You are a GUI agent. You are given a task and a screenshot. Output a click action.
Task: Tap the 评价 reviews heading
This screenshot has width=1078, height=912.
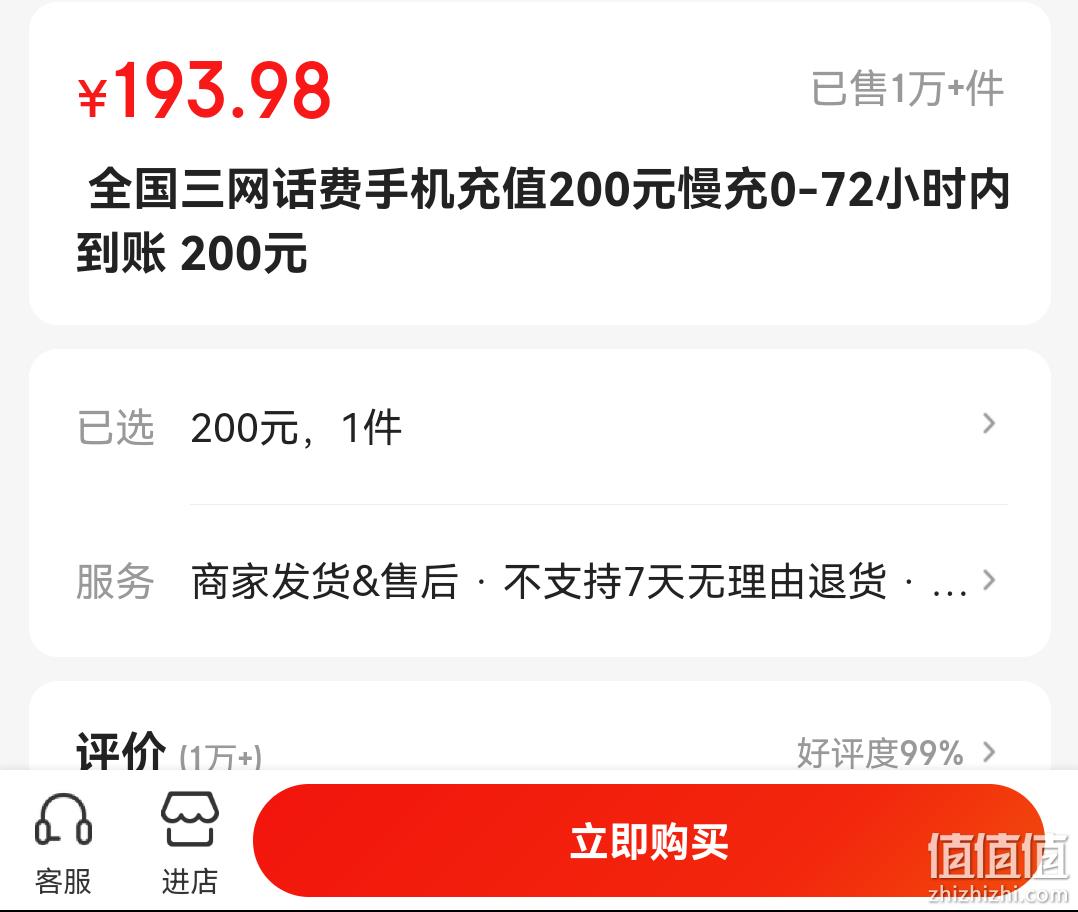point(121,750)
